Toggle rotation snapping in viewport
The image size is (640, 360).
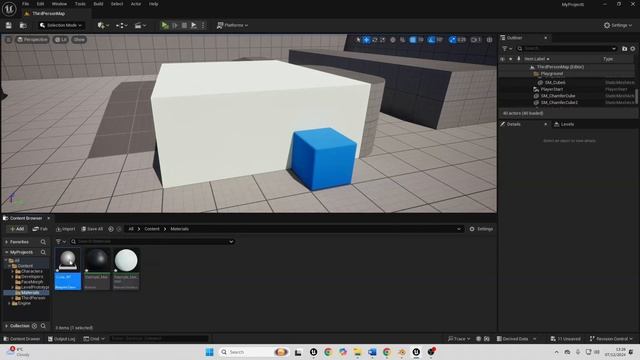(431, 40)
